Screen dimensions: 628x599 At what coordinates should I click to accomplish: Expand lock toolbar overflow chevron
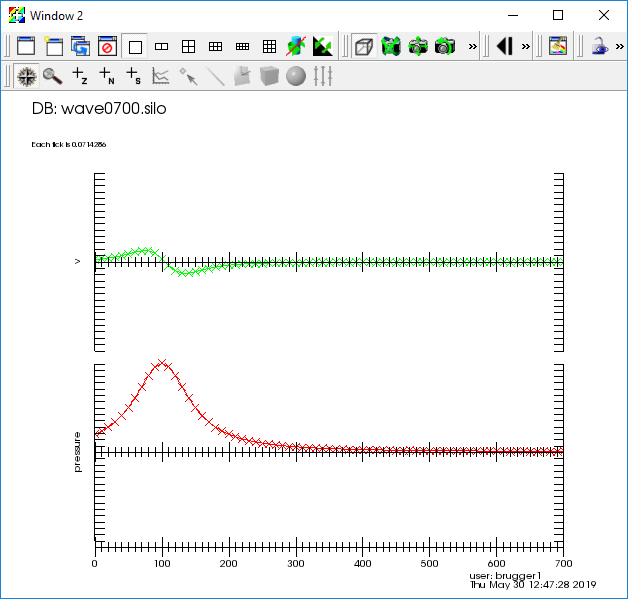[620, 46]
